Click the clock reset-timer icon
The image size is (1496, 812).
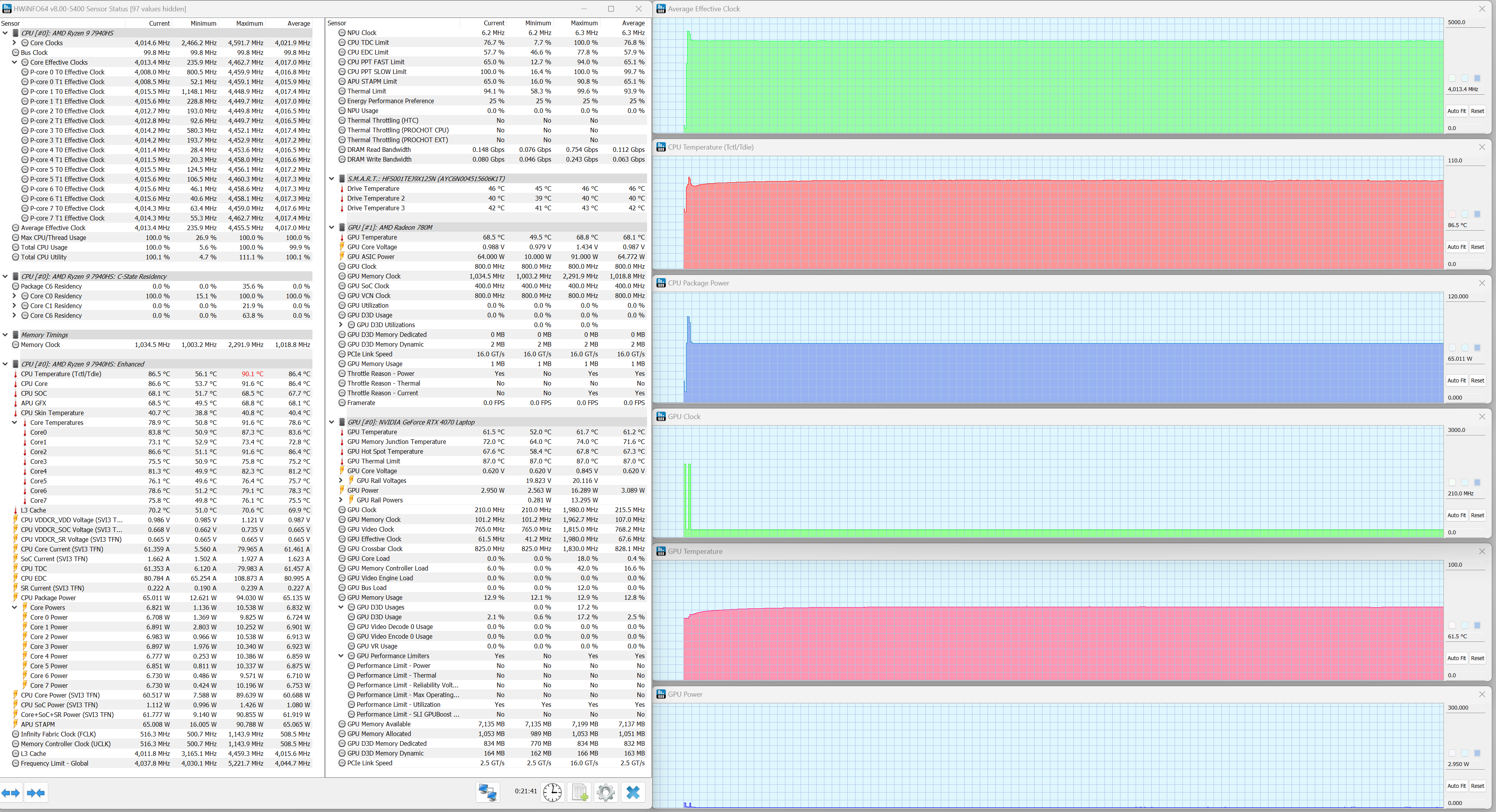pos(552,792)
